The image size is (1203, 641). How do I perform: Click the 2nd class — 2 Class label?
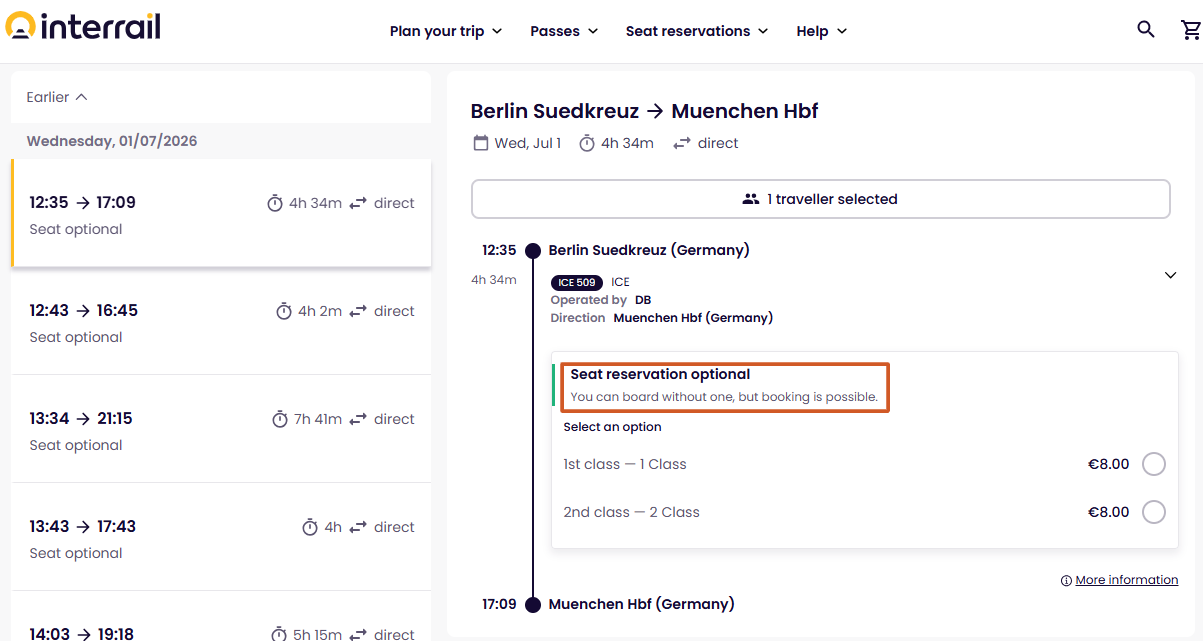click(x=631, y=512)
